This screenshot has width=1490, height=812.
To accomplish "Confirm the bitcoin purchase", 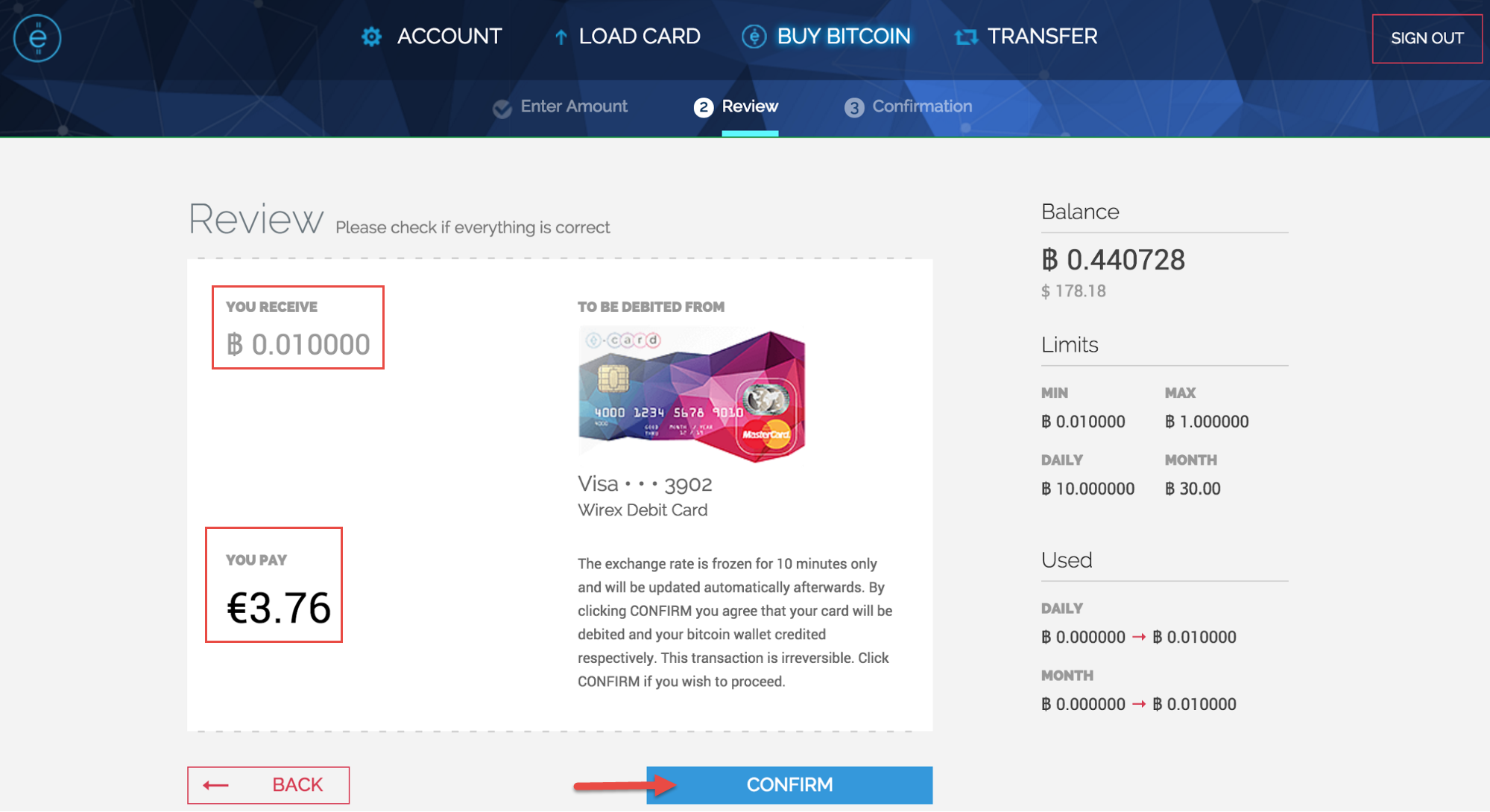I will point(789,785).
